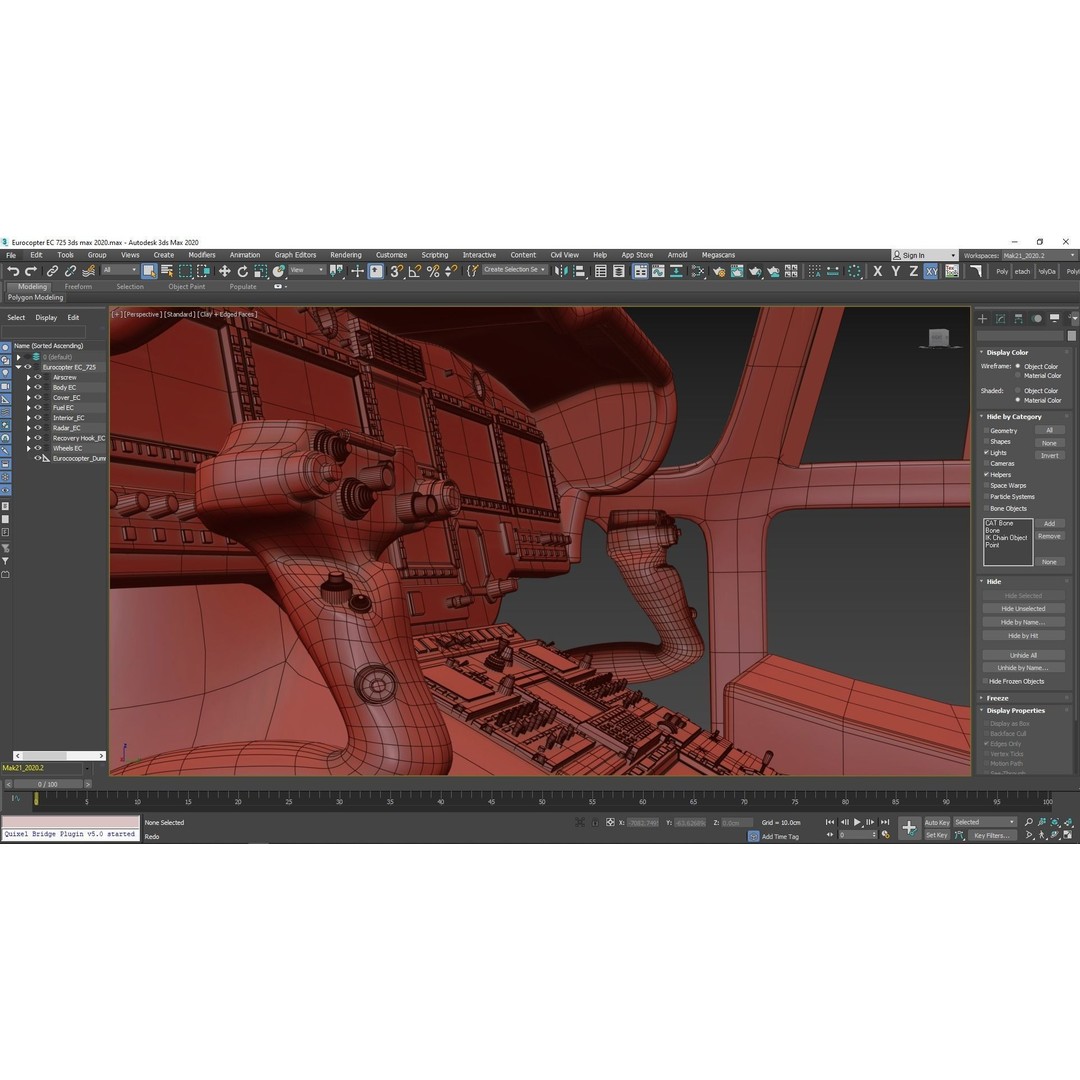1080x1080 pixels.
Task: Toggle the Helpers checkbox in Hide by Category
Action: pos(986,475)
